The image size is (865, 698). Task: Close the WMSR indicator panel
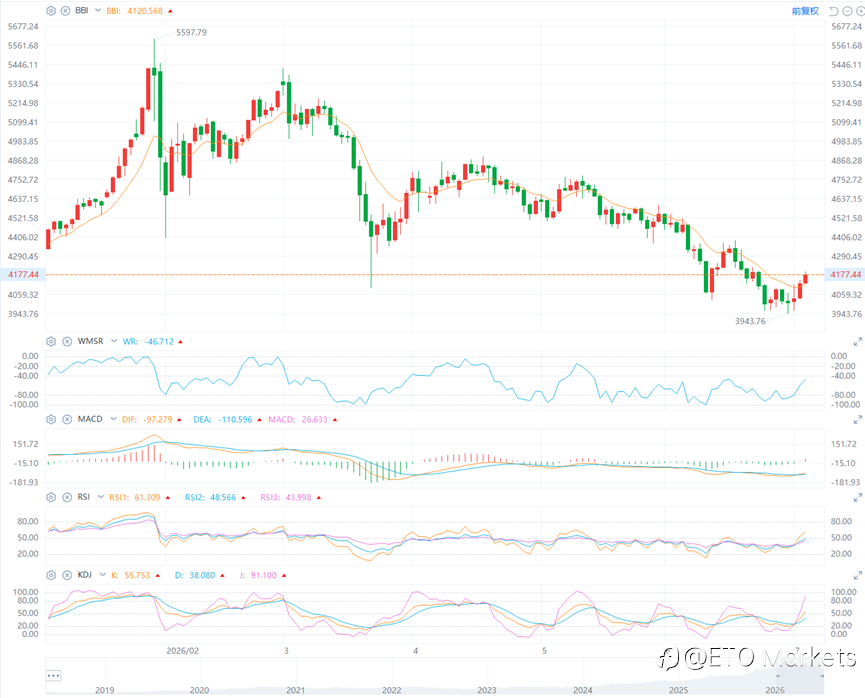tap(67, 342)
